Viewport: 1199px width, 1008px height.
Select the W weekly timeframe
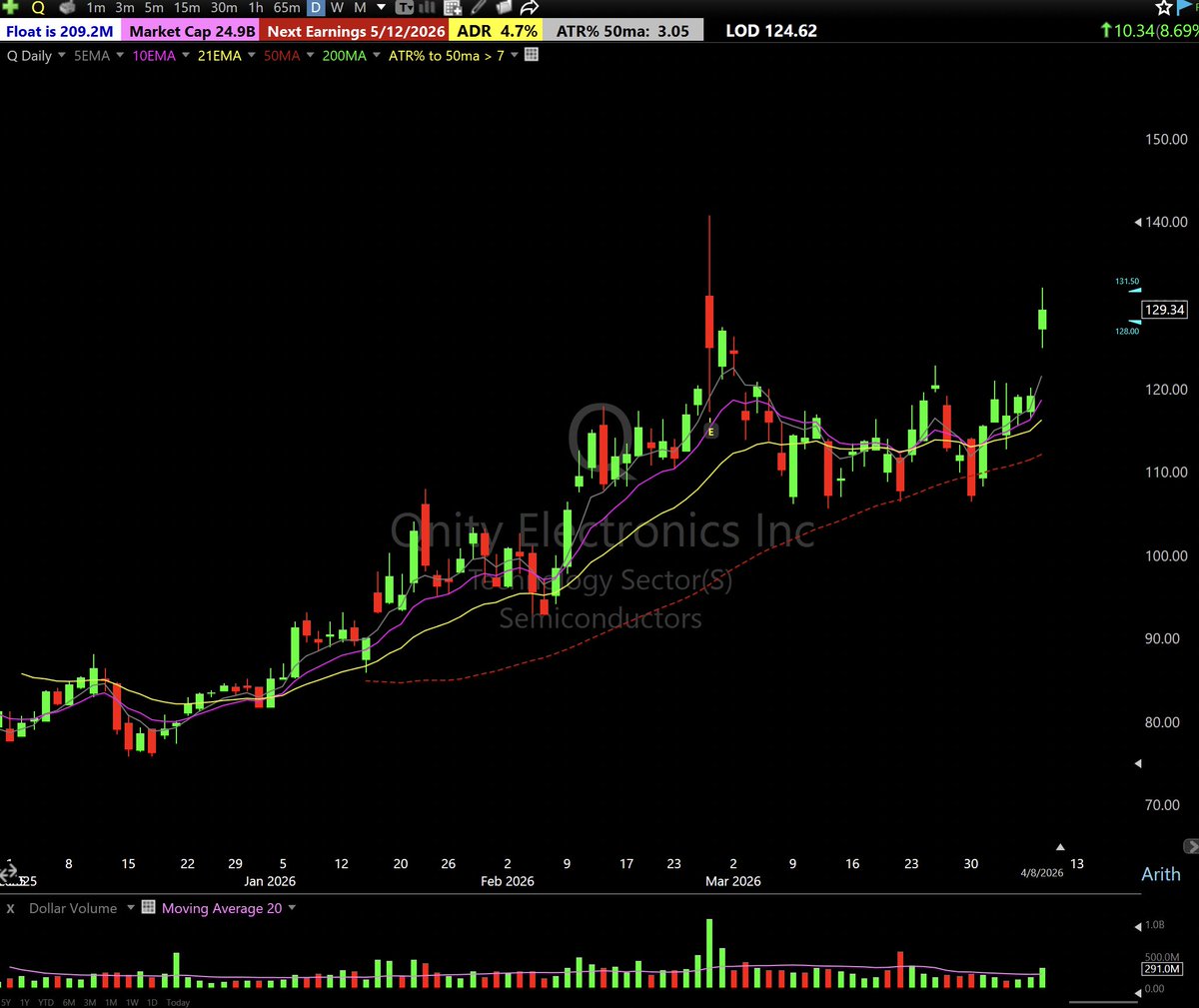coord(338,7)
